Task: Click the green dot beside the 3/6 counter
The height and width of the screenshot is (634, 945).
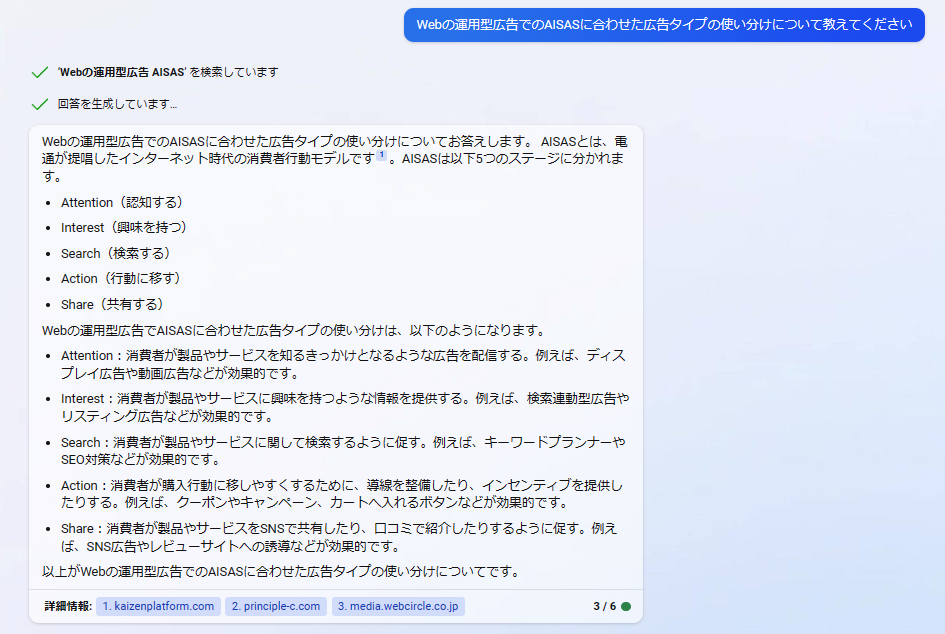Action: 626,606
